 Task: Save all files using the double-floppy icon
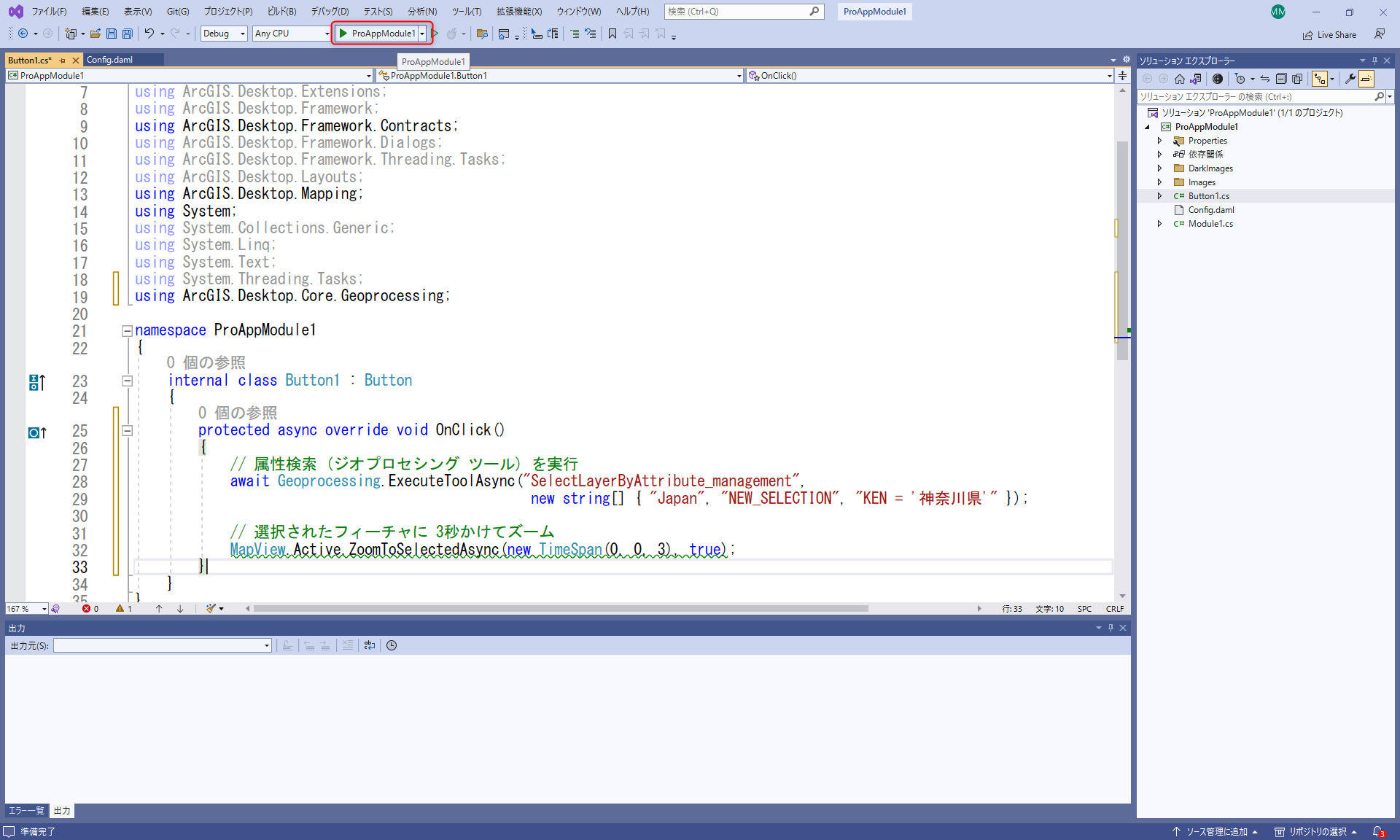click(128, 34)
